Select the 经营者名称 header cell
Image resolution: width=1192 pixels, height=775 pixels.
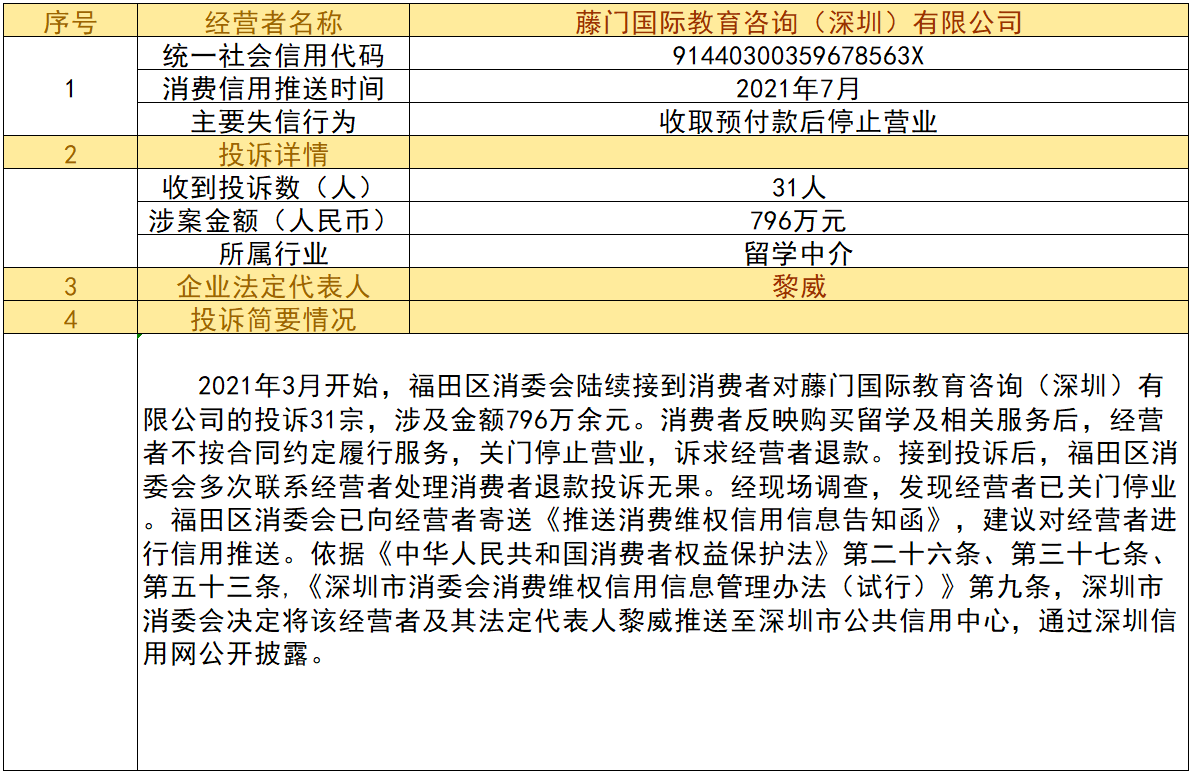point(273,22)
